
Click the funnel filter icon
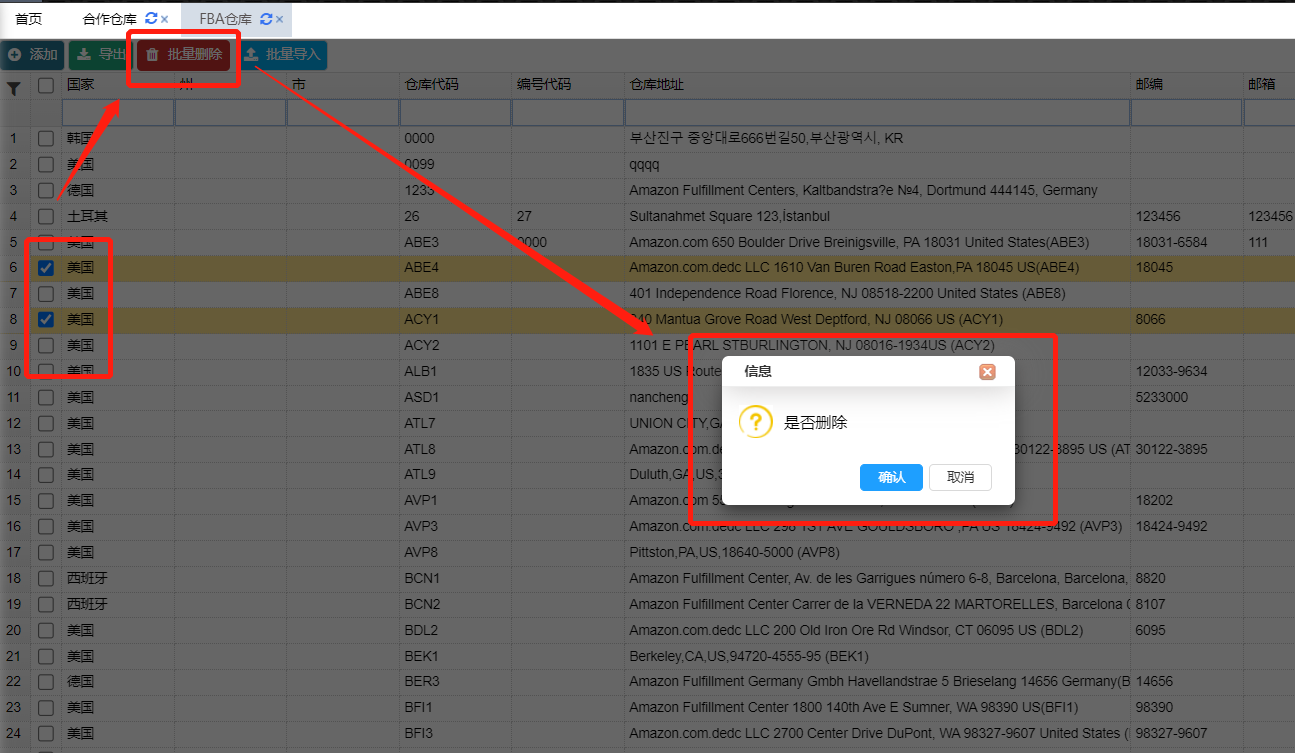[14, 89]
